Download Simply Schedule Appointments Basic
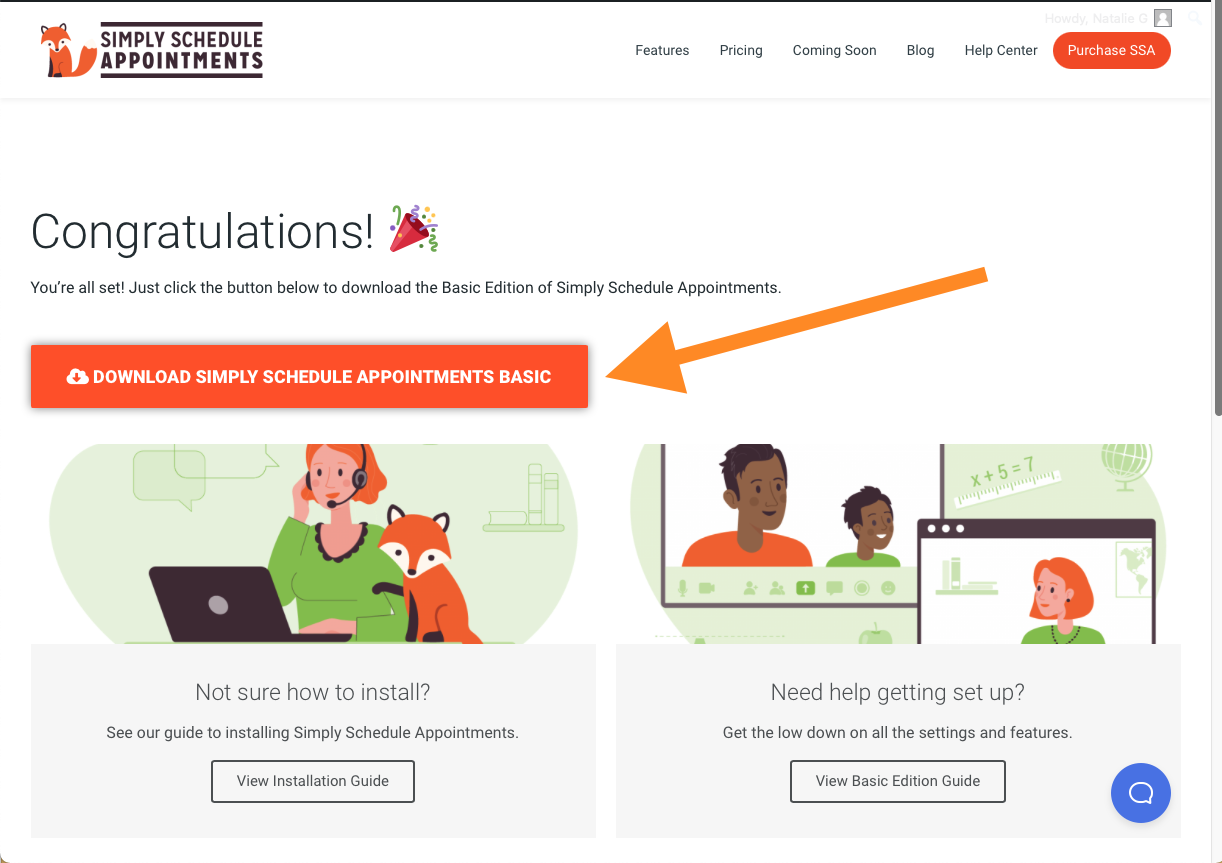1222x863 pixels. 321,377
